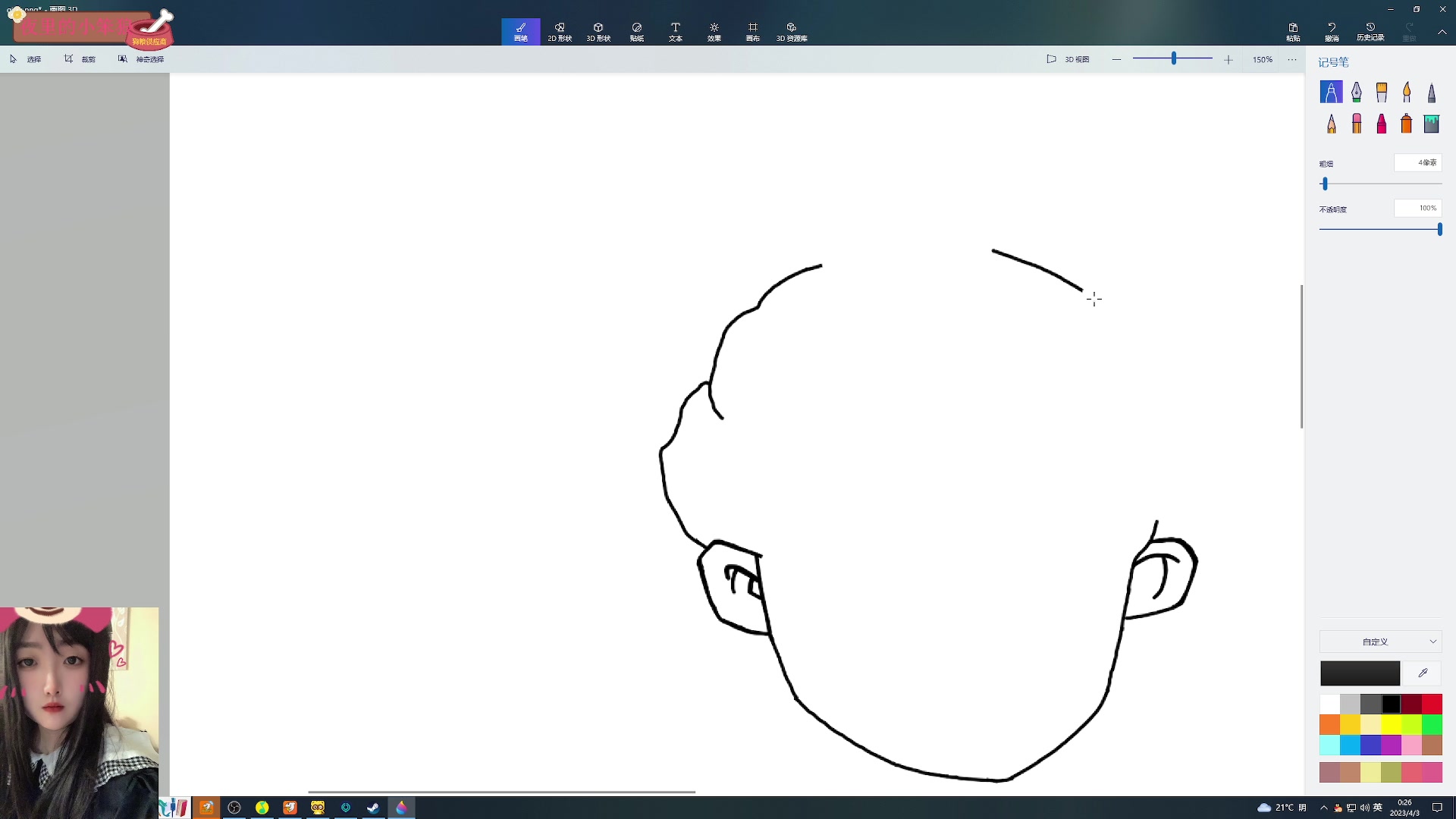
Task: Toggle the crop tool
Action: [x=80, y=59]
